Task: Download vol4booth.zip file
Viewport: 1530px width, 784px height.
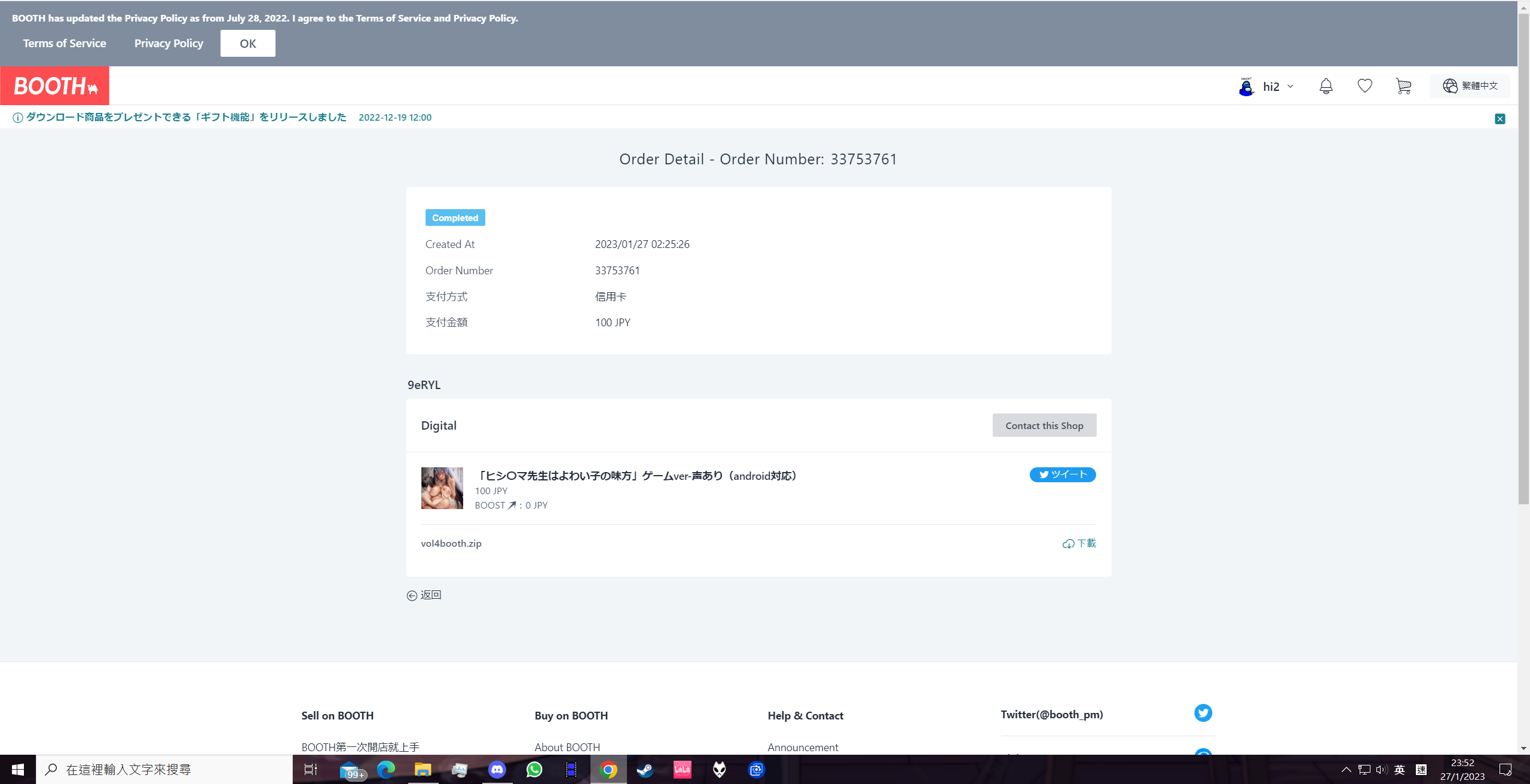Action: point(1079,543)
